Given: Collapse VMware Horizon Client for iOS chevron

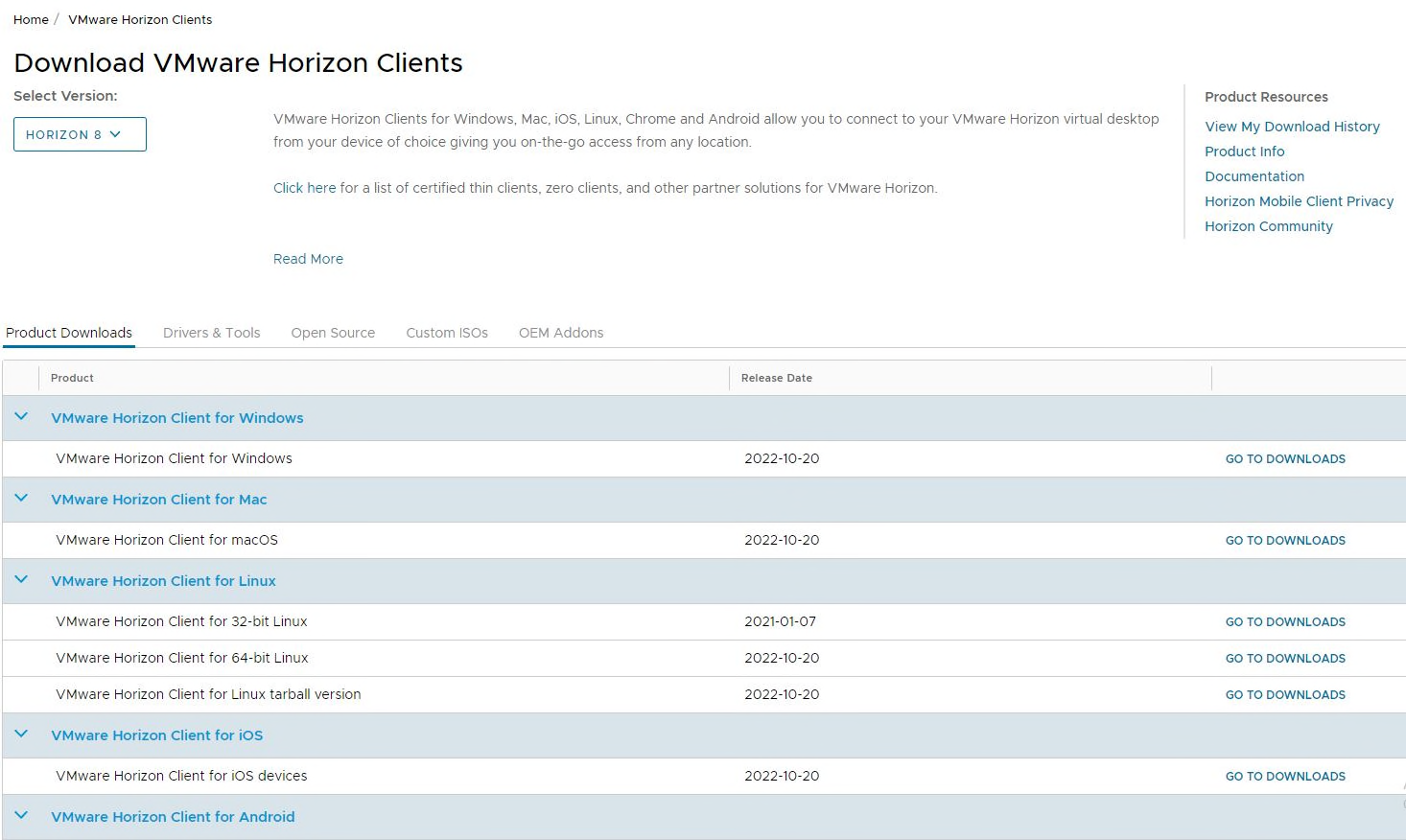Looking at the screenshot, I should [21, 735].
